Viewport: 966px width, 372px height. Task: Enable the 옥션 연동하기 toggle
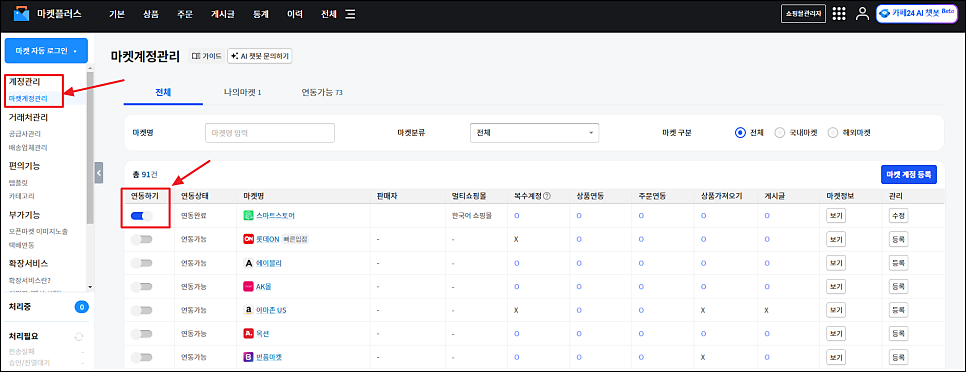pos(142,334)
